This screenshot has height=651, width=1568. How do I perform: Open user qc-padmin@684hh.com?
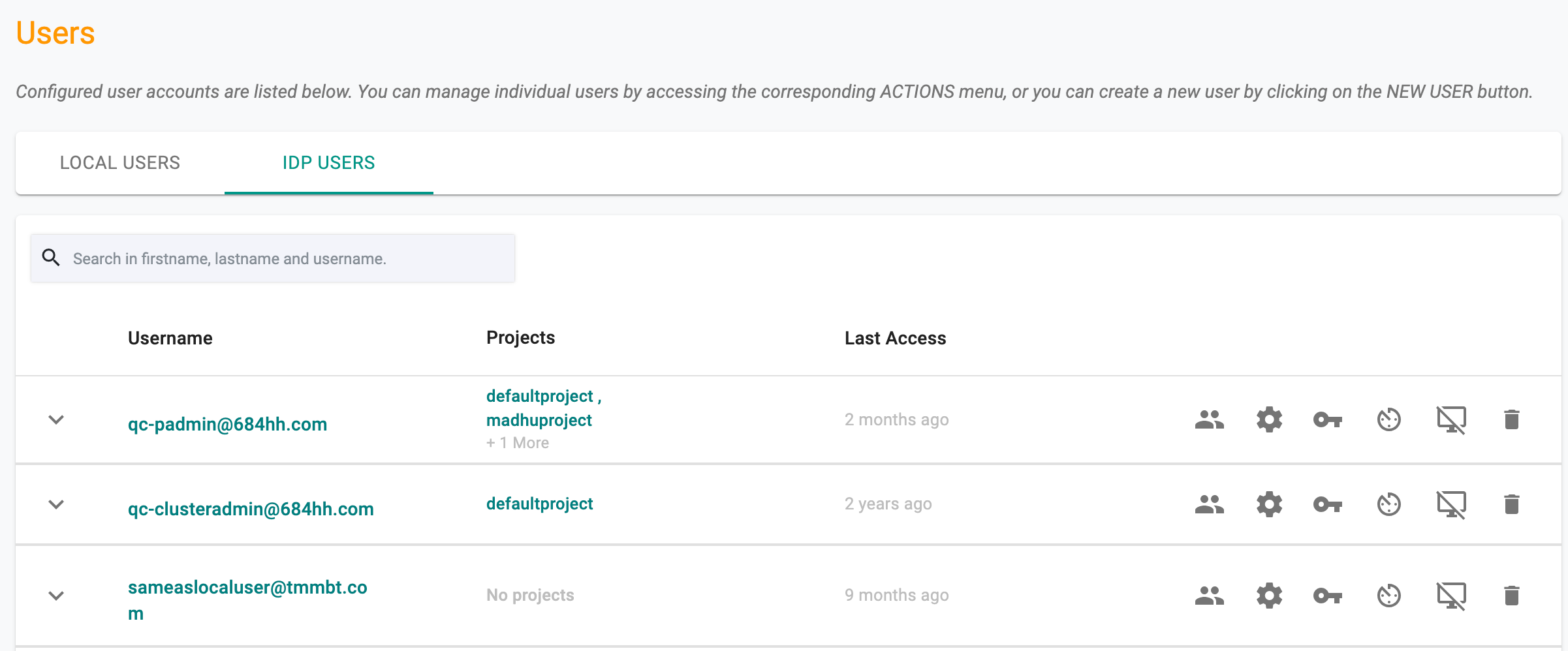(x=227, y=424)
